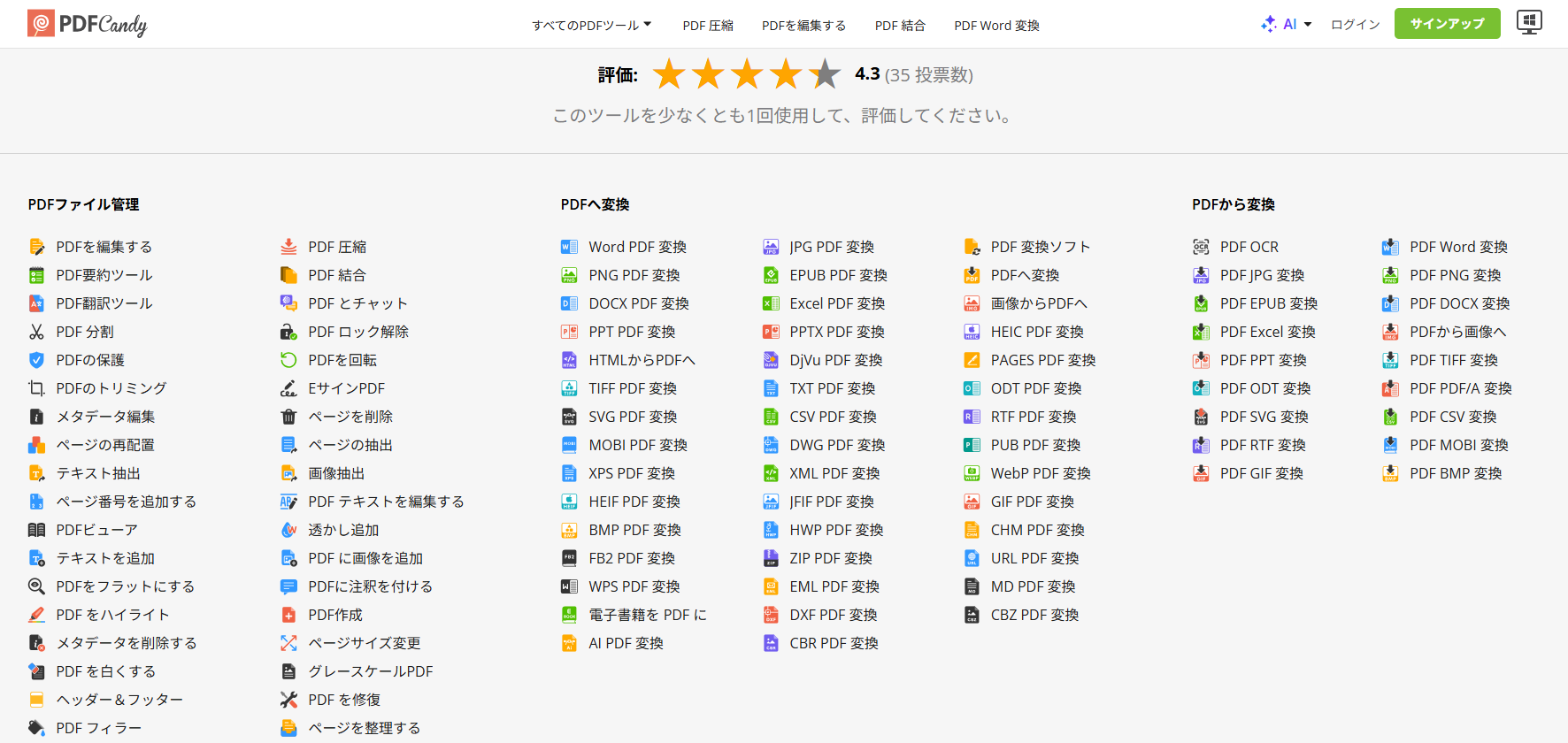Open the MD PDF 変換 link
This screenshot has width=1568, height=743.
[x=1034, y=586]
